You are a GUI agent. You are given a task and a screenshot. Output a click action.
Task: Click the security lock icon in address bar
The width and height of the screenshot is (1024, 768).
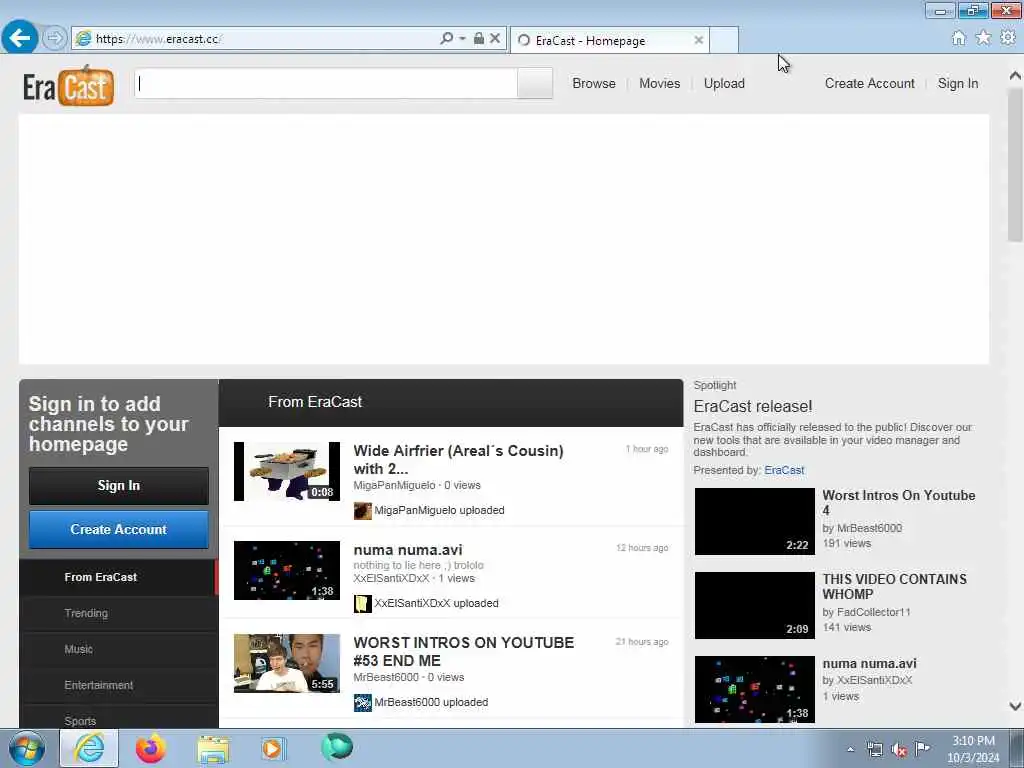[x=479, y=39]
